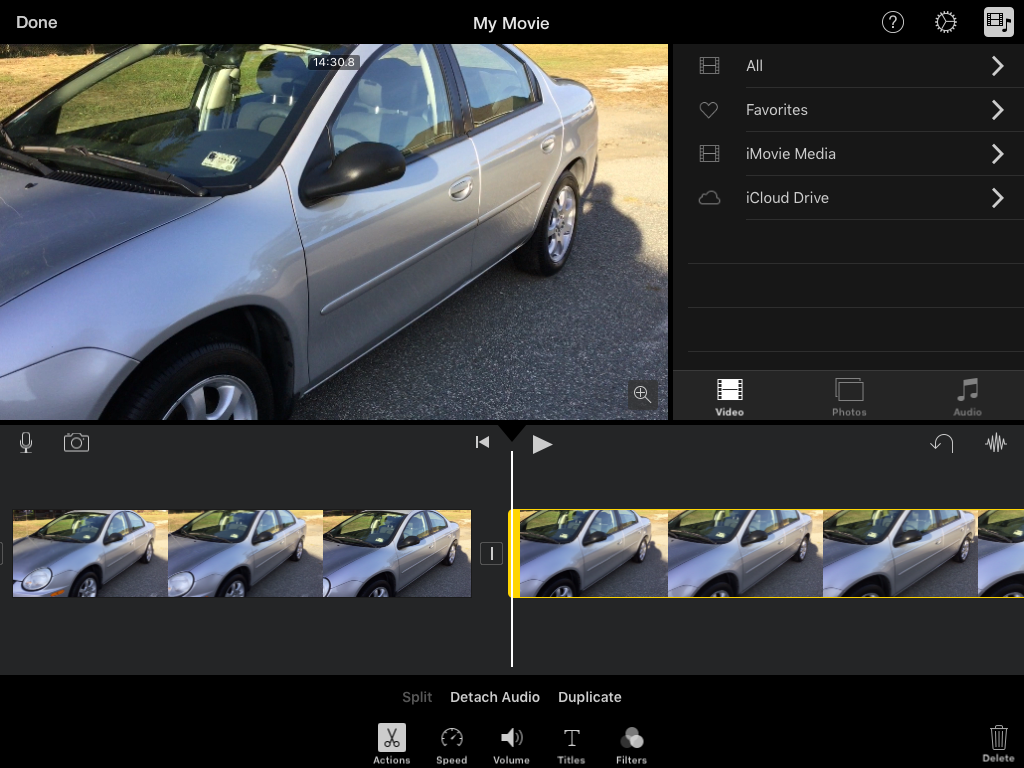
Task: Open iMovie Media category
Action: pyautogui.click(x=848, y=153)
